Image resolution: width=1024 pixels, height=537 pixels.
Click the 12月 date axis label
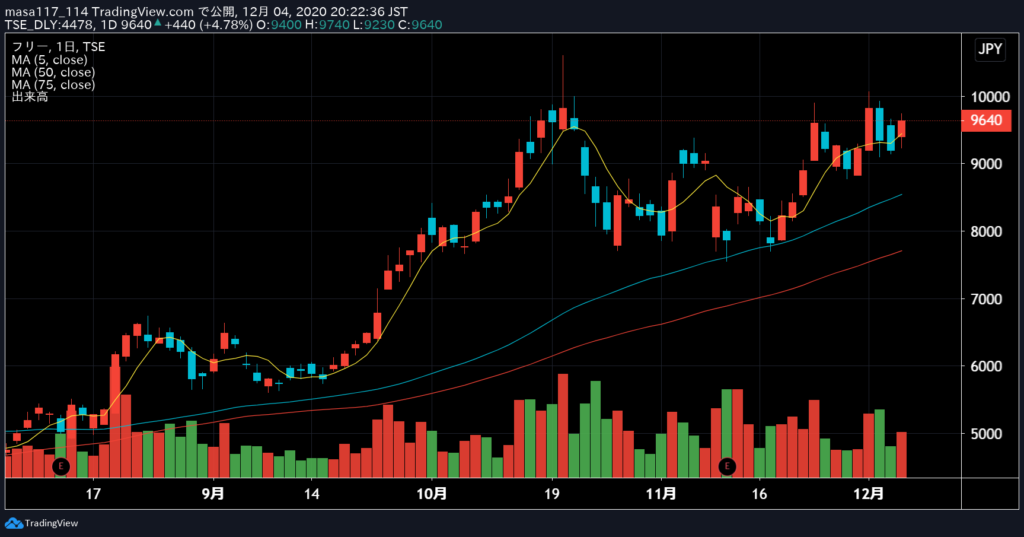869,493
